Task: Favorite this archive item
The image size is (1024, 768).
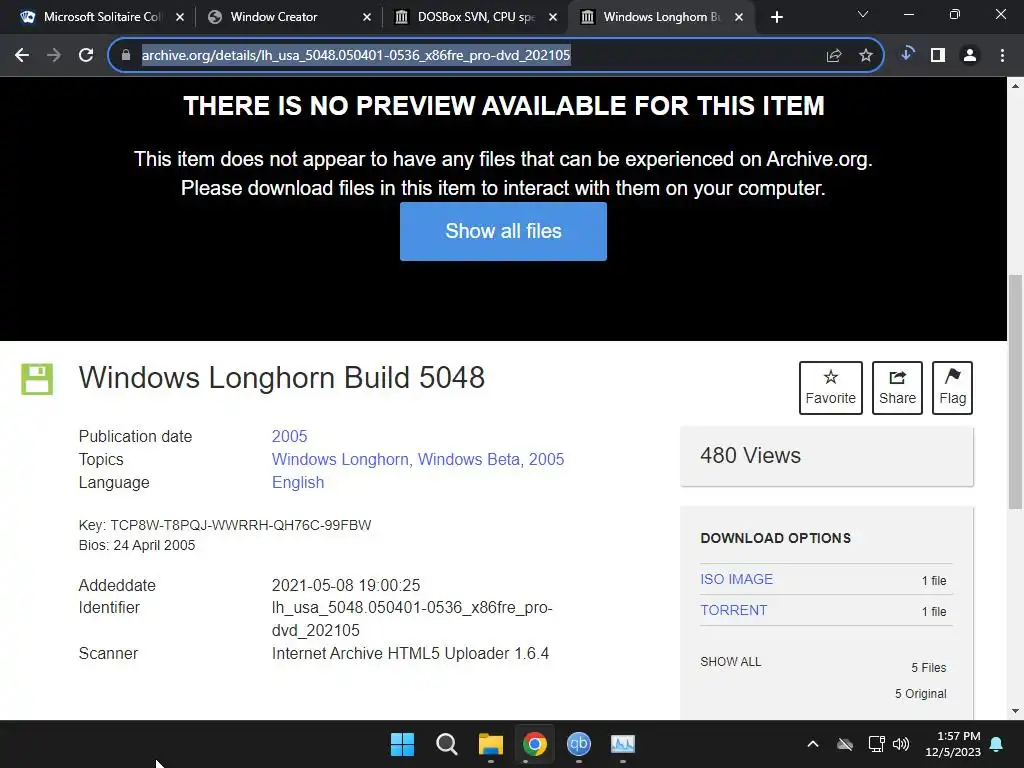Action: click(x=831, y=388)
